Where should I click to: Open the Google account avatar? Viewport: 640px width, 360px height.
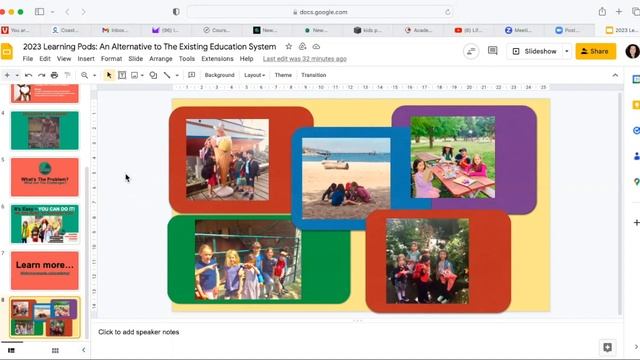click(632, 51)
